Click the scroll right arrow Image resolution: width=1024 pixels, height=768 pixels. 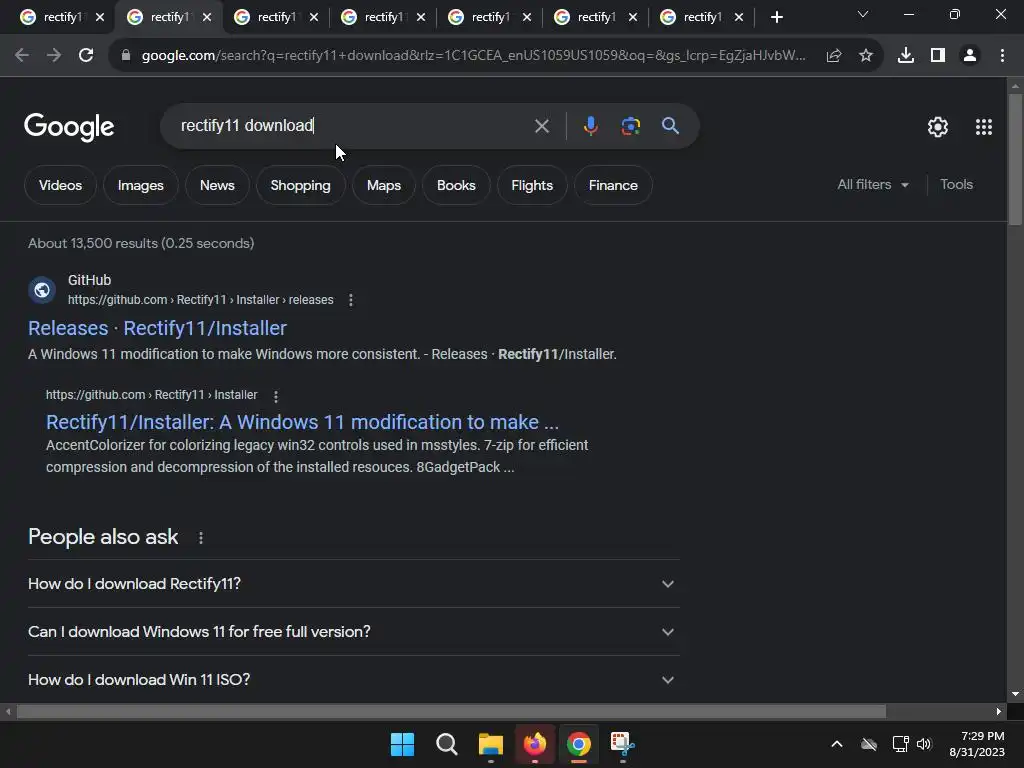click(x=999, y=711)
